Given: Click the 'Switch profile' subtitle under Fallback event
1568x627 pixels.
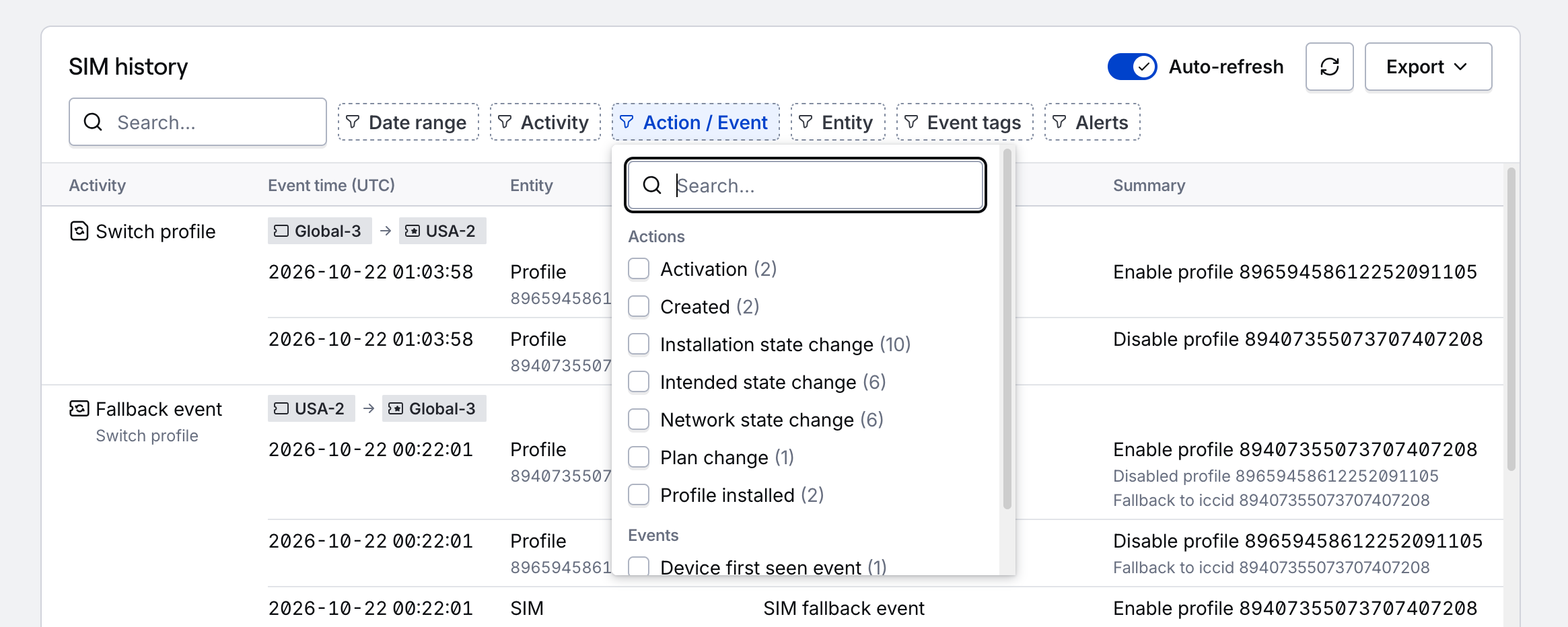Looking at the screenshot, I should click(x=147, y=435).
